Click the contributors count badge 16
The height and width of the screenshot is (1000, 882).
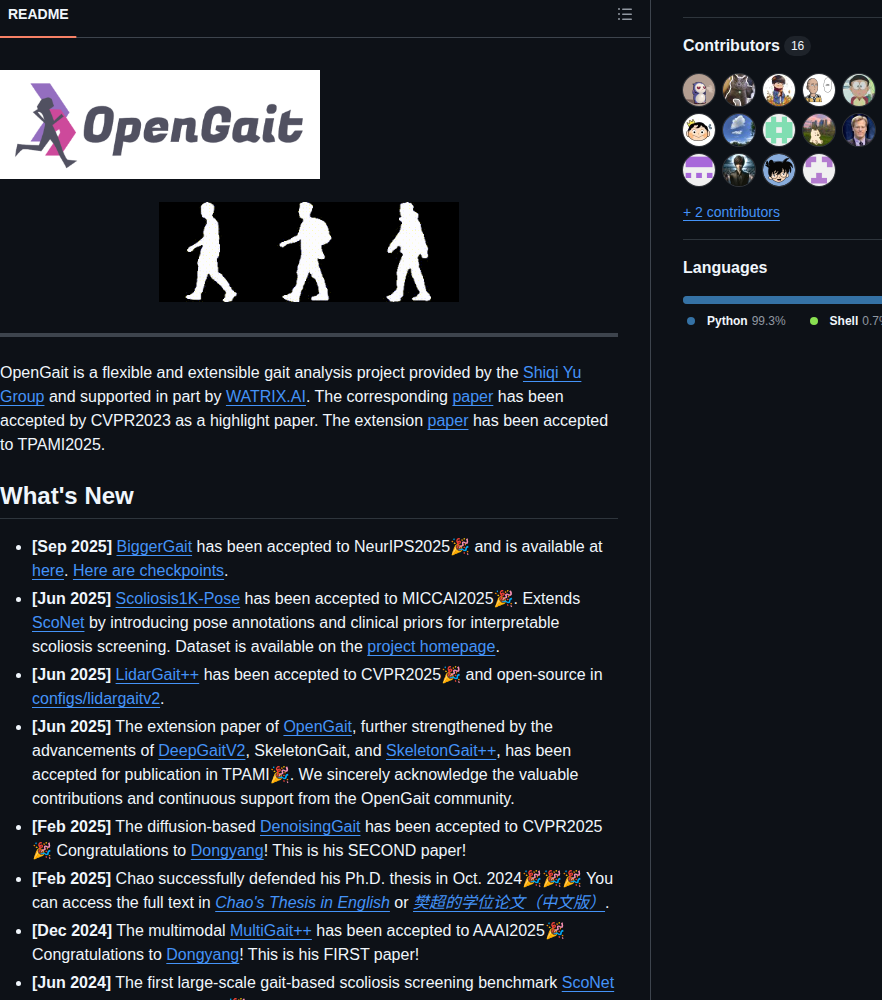click(x=797, y=46)
